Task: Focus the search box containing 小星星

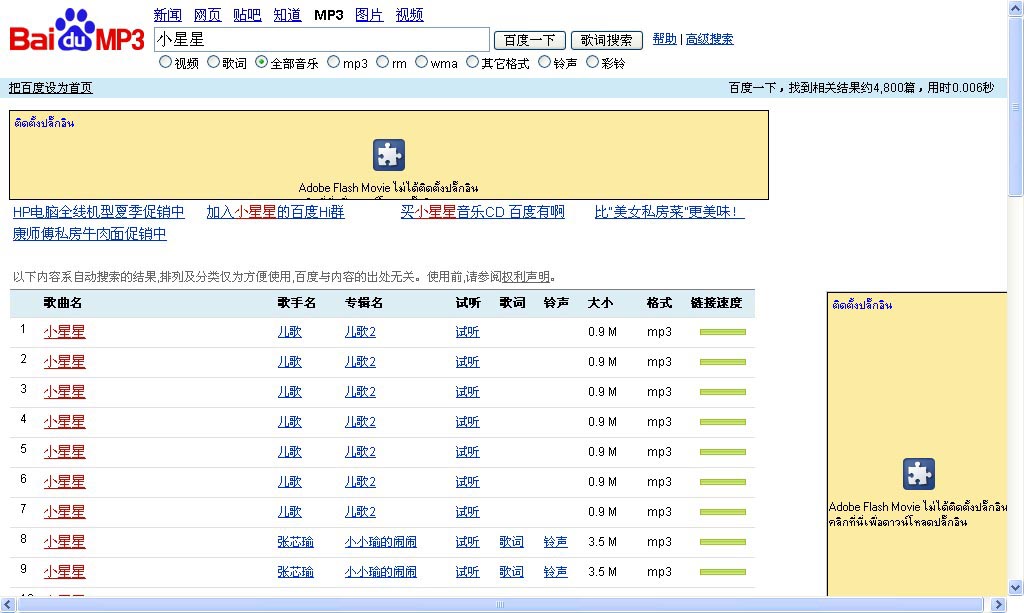Action: (x=322, y=40)
